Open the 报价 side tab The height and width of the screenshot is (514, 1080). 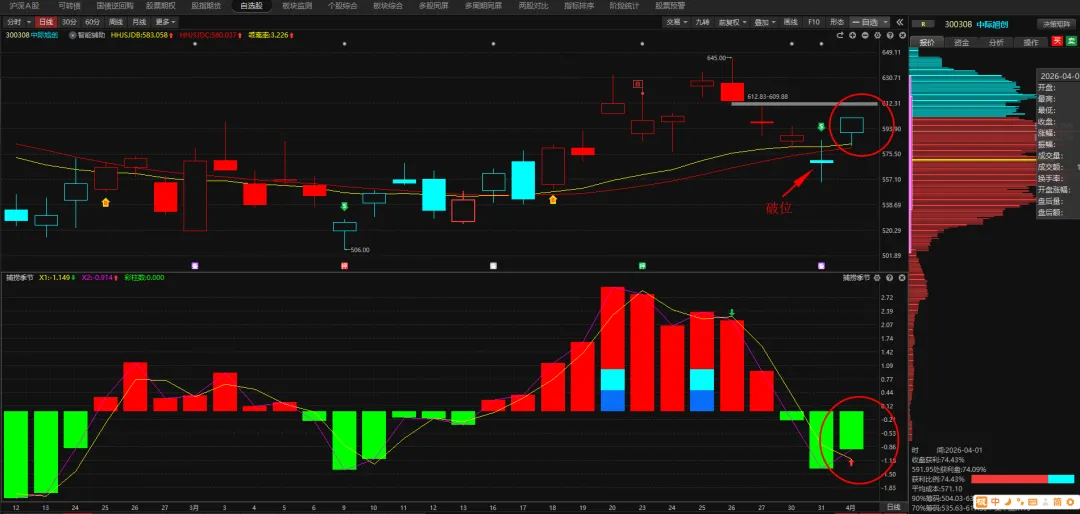click(927, 42)
